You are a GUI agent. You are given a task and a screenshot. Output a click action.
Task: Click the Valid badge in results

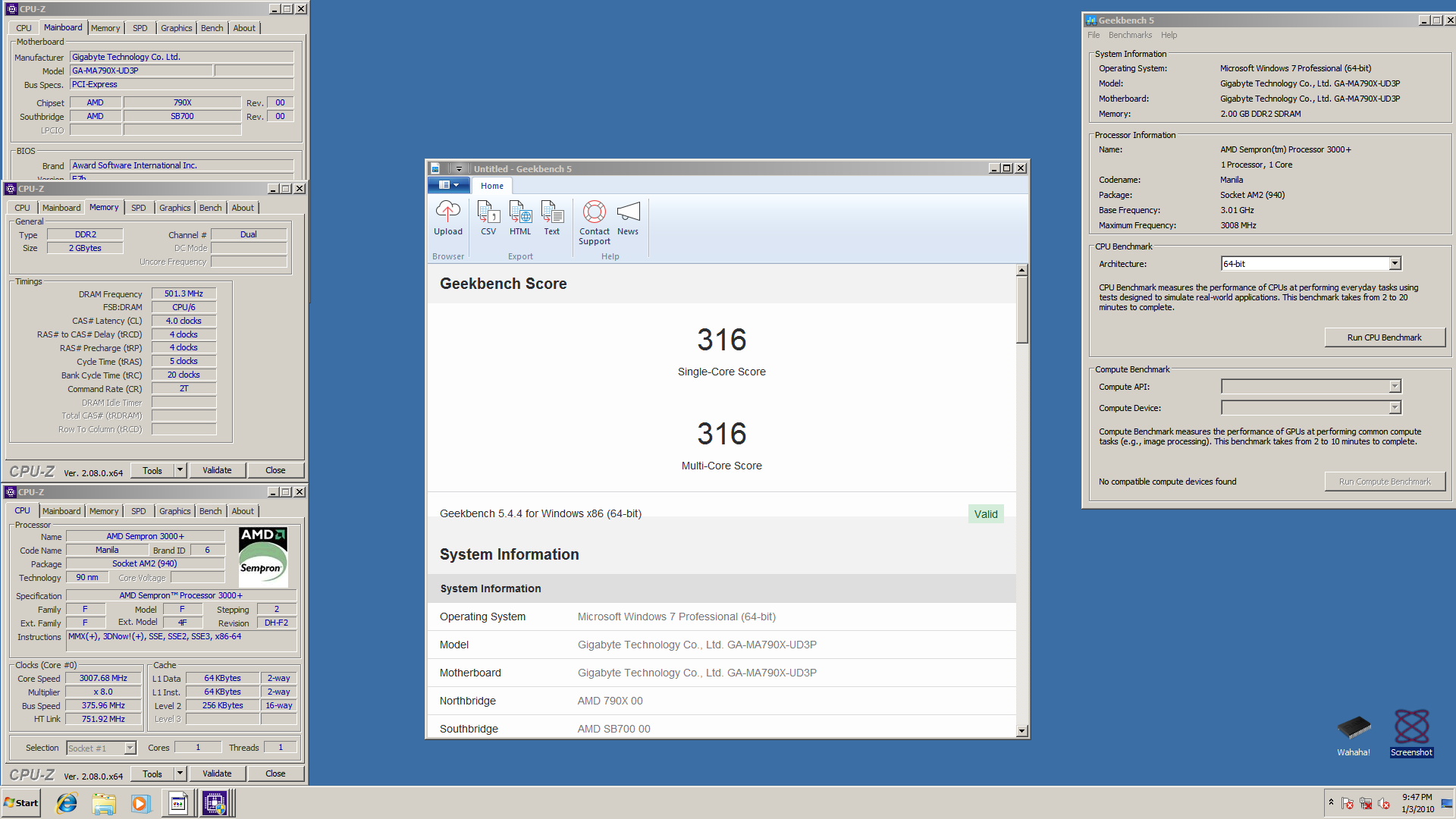(986, 514)
